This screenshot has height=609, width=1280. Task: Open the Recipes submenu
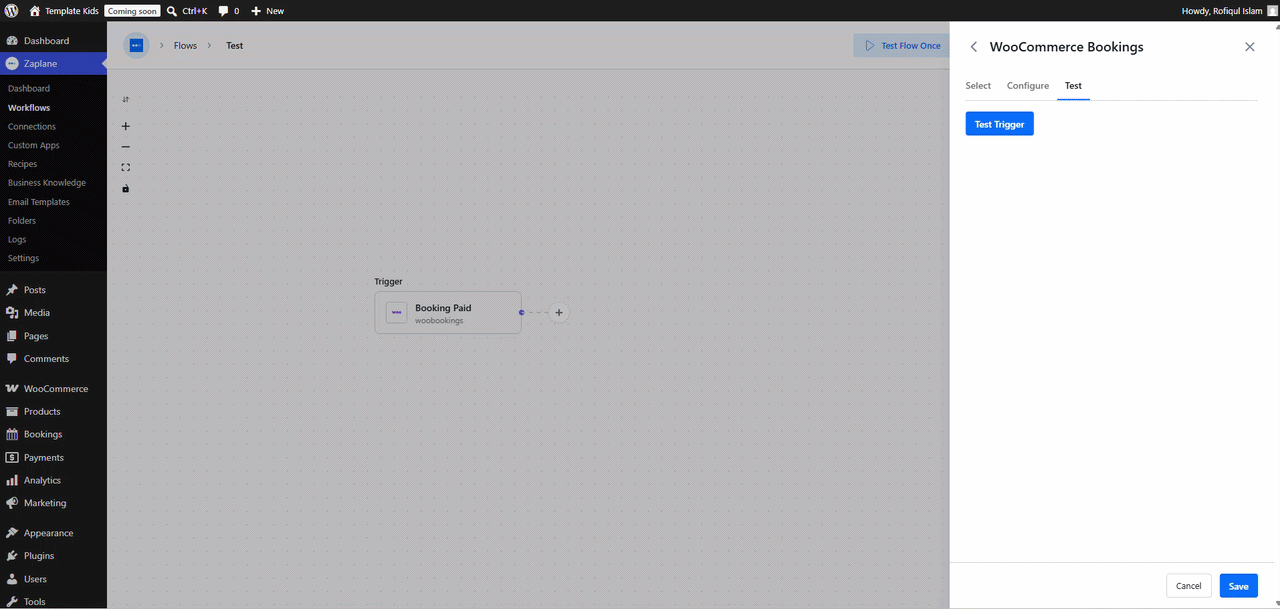coord(22,164)
